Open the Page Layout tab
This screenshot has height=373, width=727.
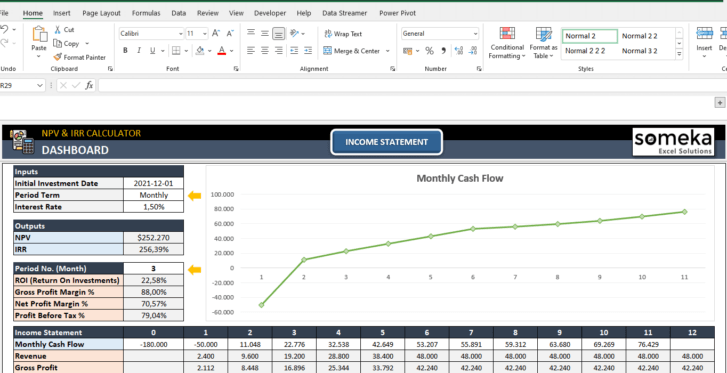click(102, 13)
